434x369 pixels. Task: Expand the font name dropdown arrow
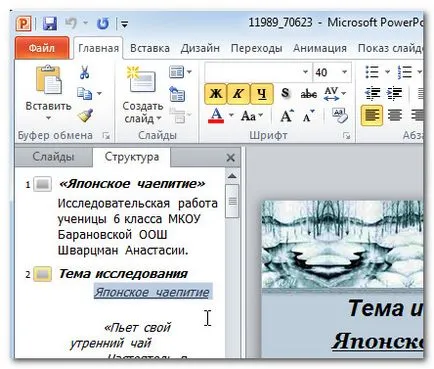coord(305,72)
